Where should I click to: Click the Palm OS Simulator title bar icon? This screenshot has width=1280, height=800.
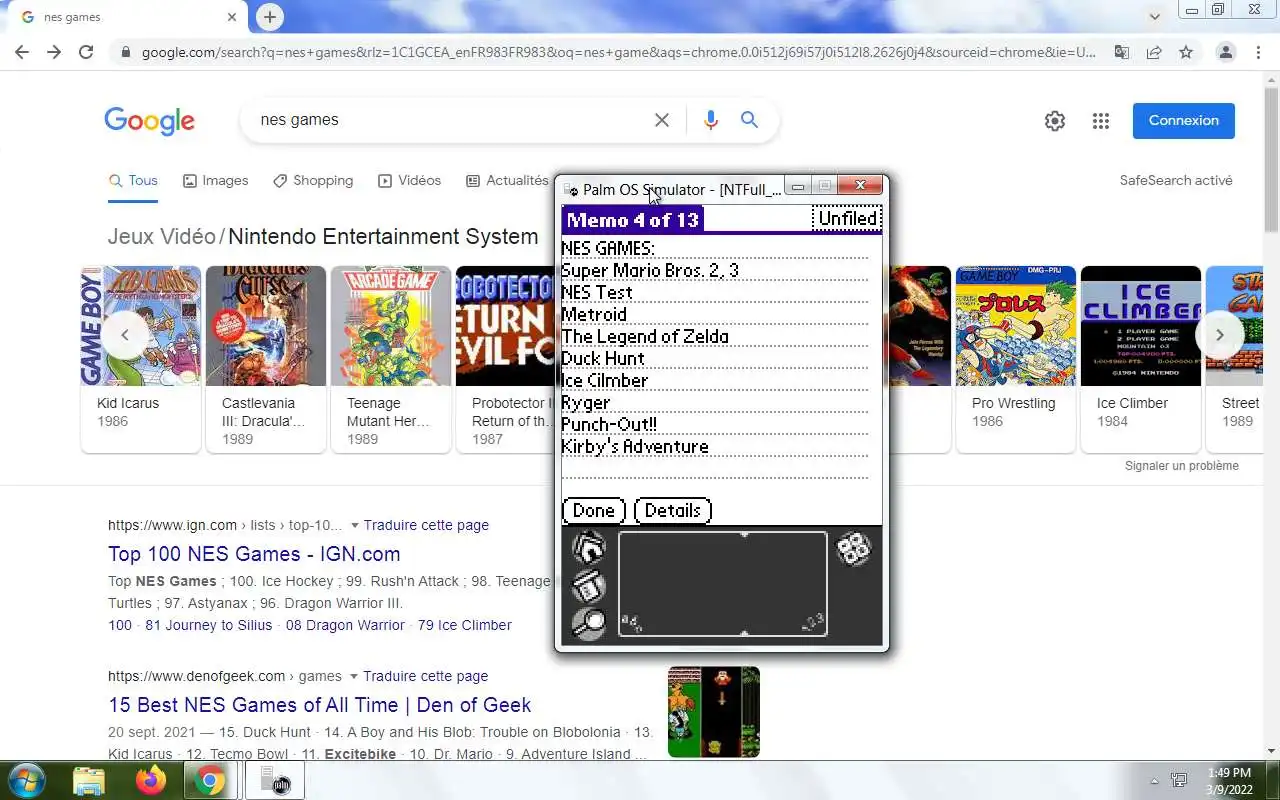(x=571, y=190)
